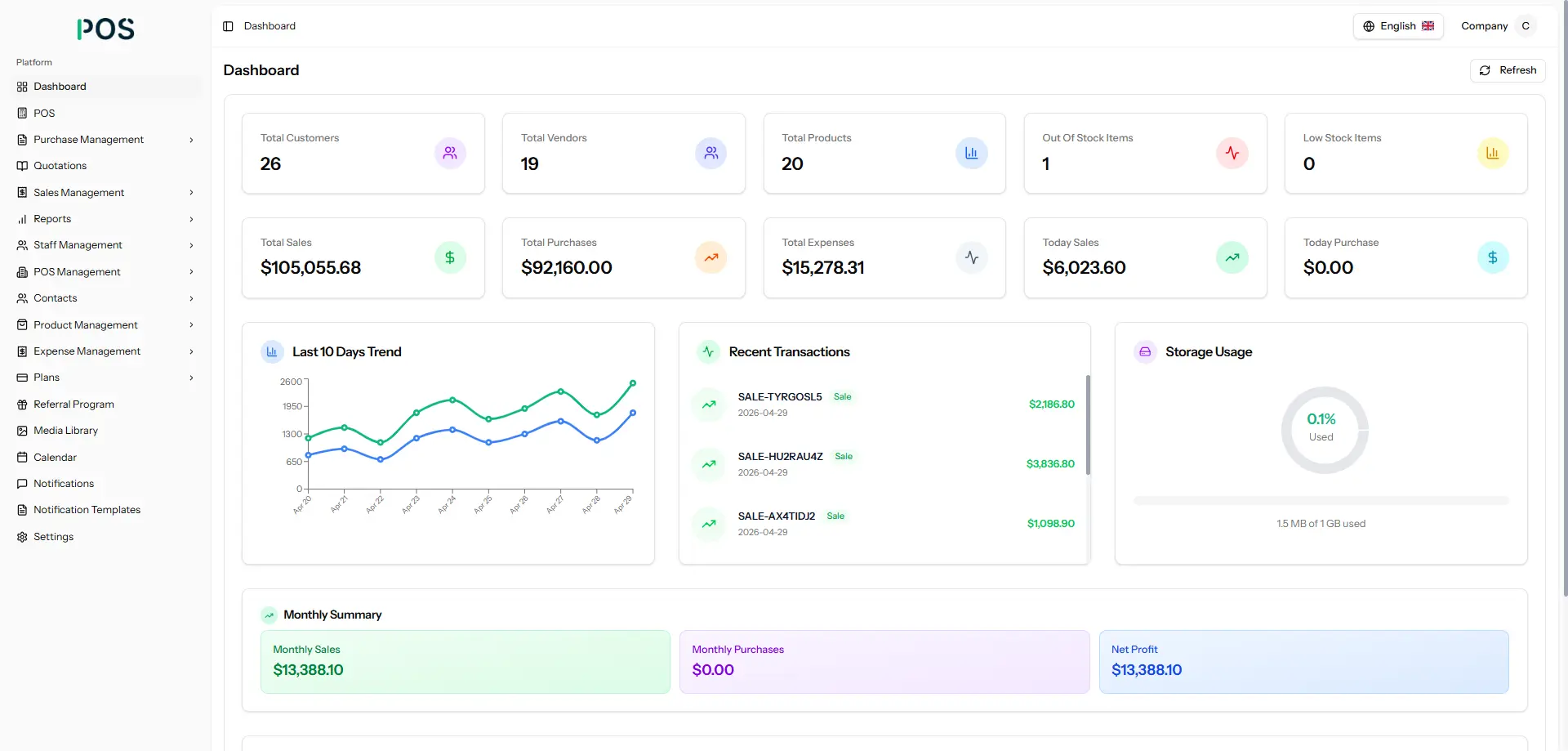Click the SALE-AX4TIDJ2 transaction icon

coord(709,524)
